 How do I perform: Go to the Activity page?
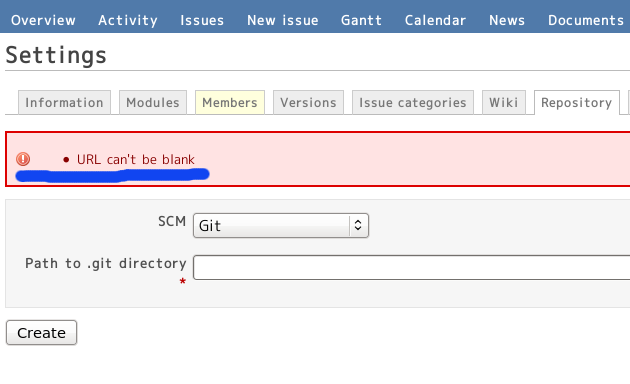128,20
